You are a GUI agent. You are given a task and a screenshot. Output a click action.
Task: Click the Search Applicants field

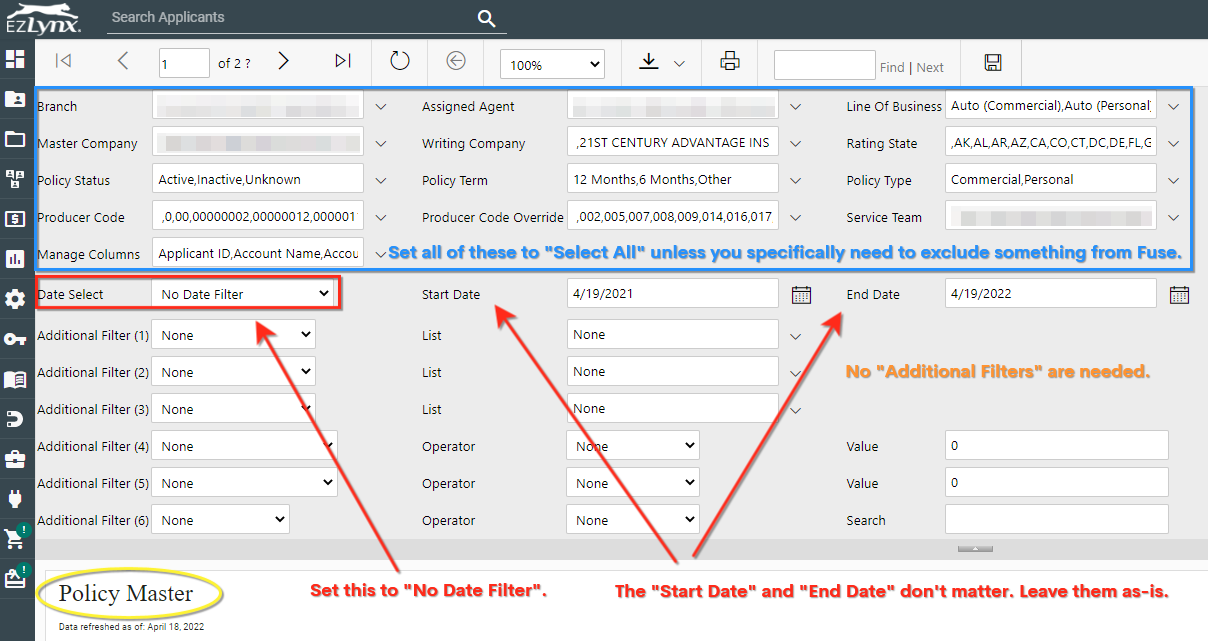pos(290,18)
